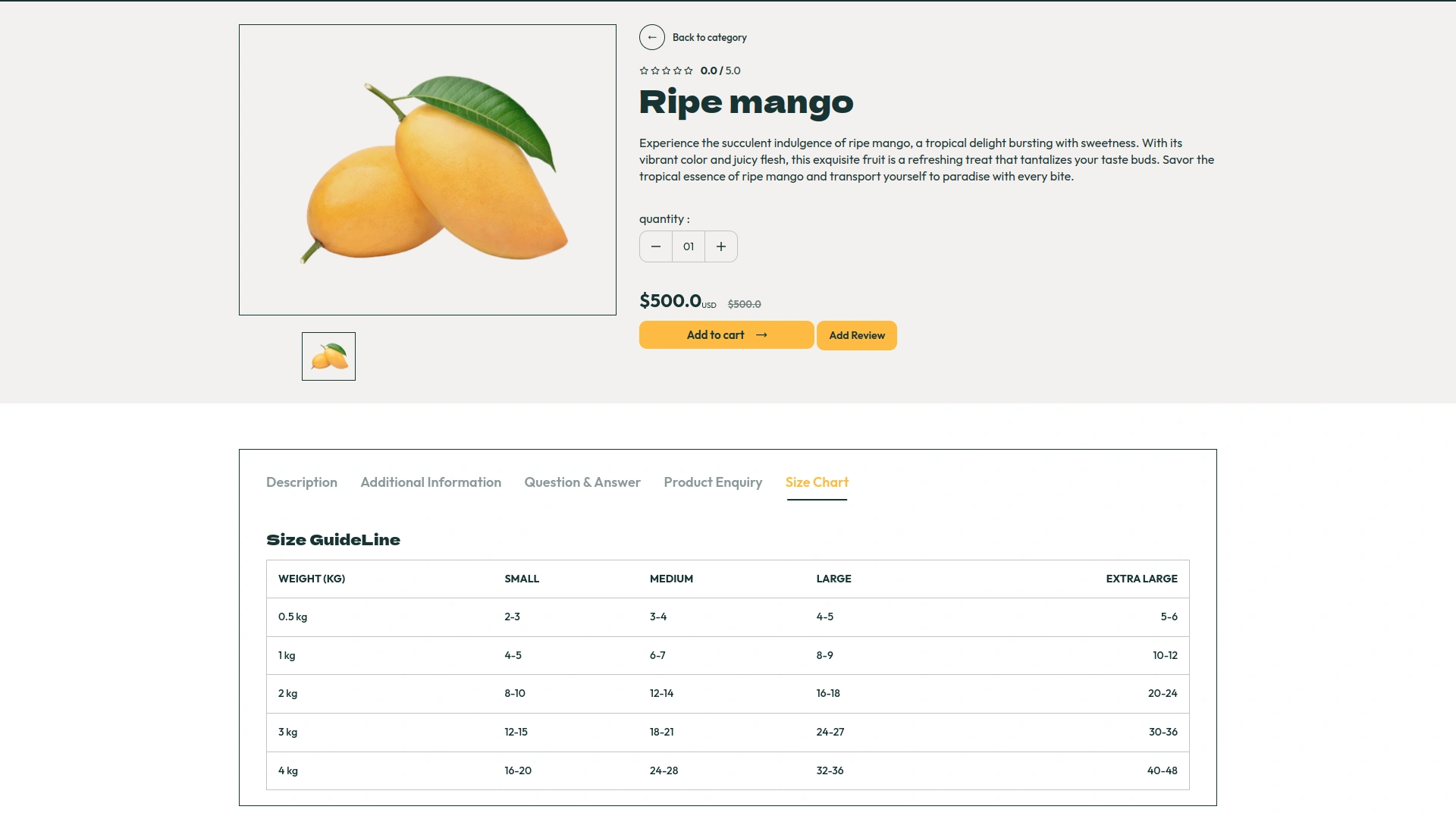Click the first rating star
Image resolution: width=1456 pixels, height=819 pixels.
[x=644, y=71]
